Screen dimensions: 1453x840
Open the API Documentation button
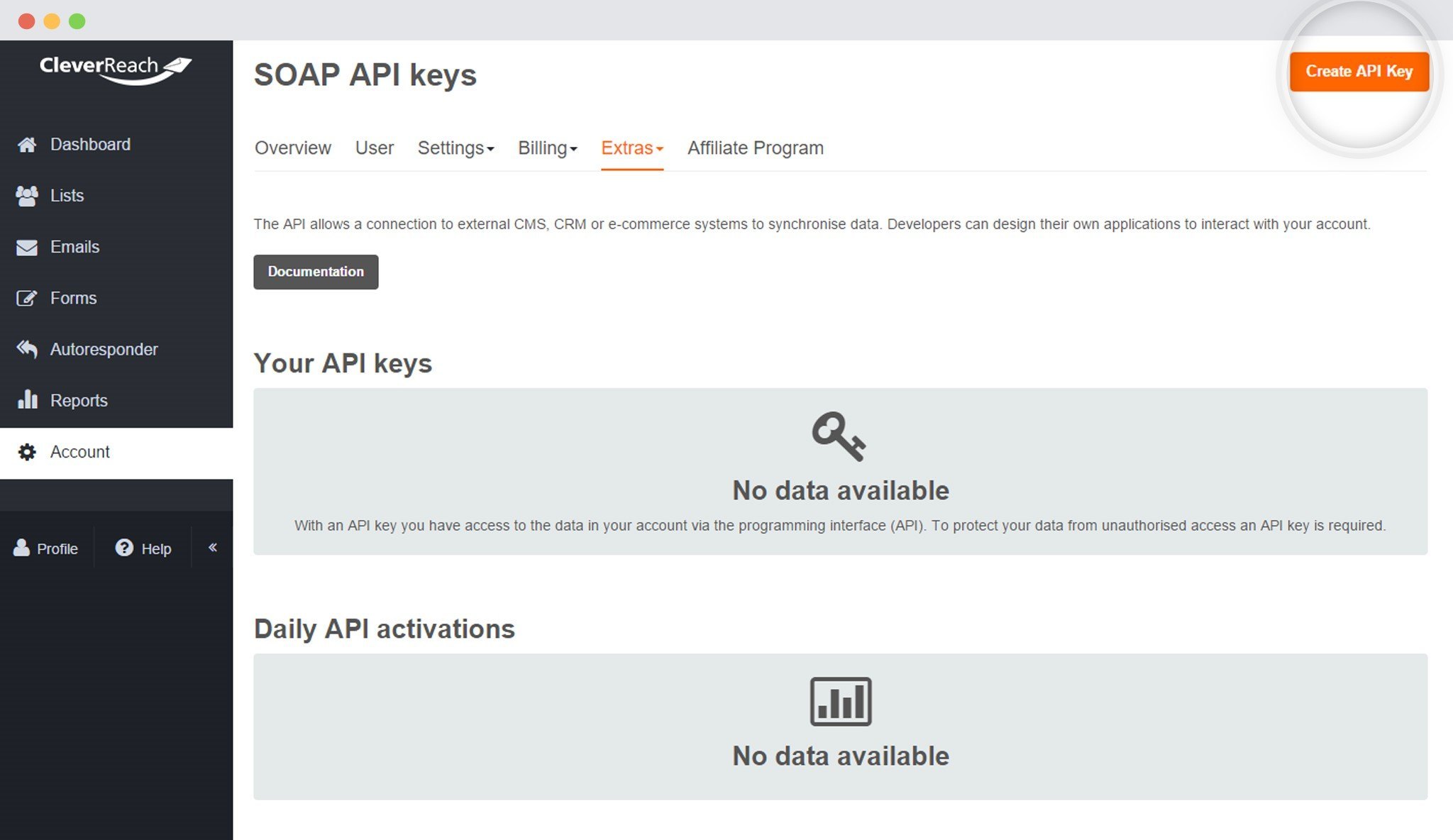tap(316, 272)
